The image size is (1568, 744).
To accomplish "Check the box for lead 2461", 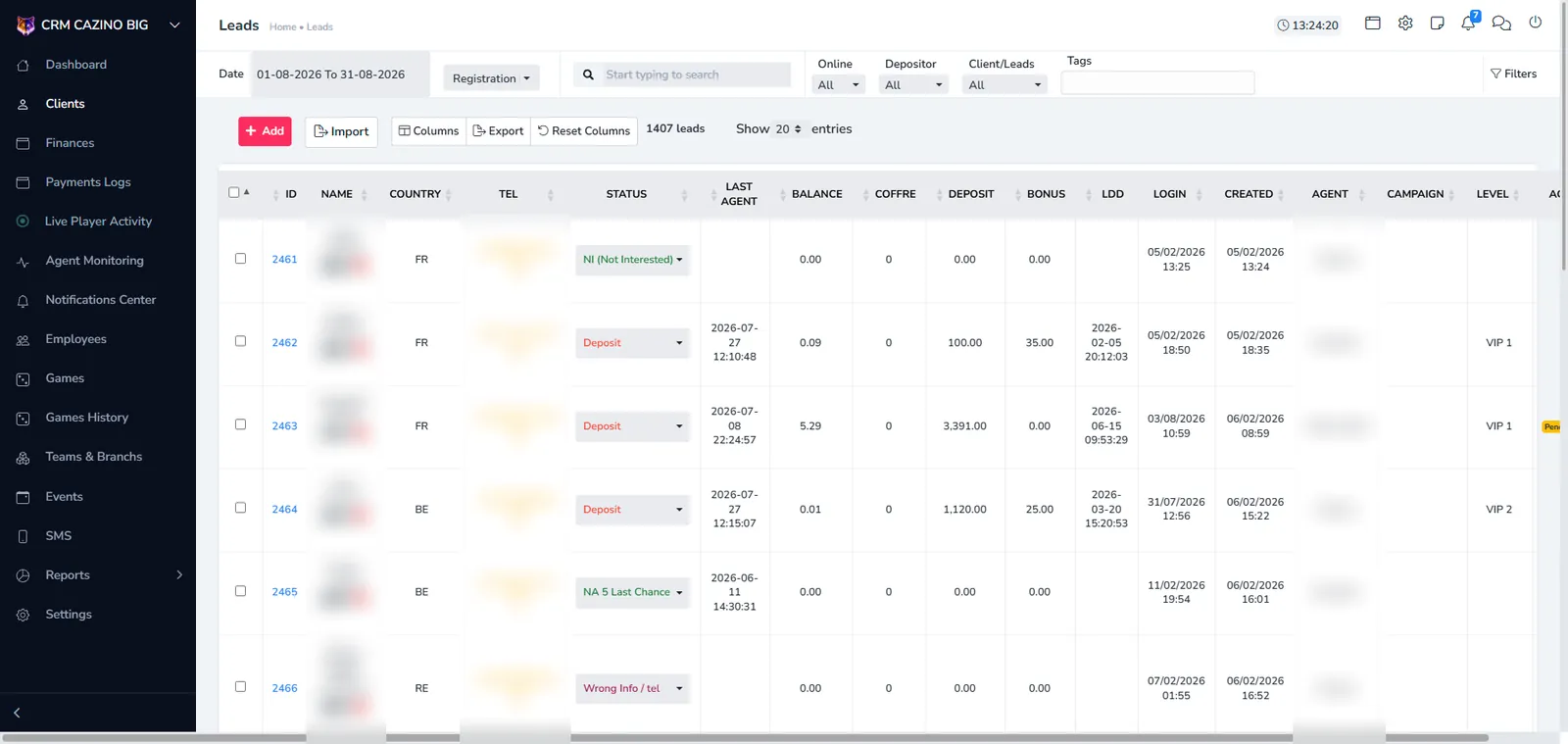I will 240,259.
